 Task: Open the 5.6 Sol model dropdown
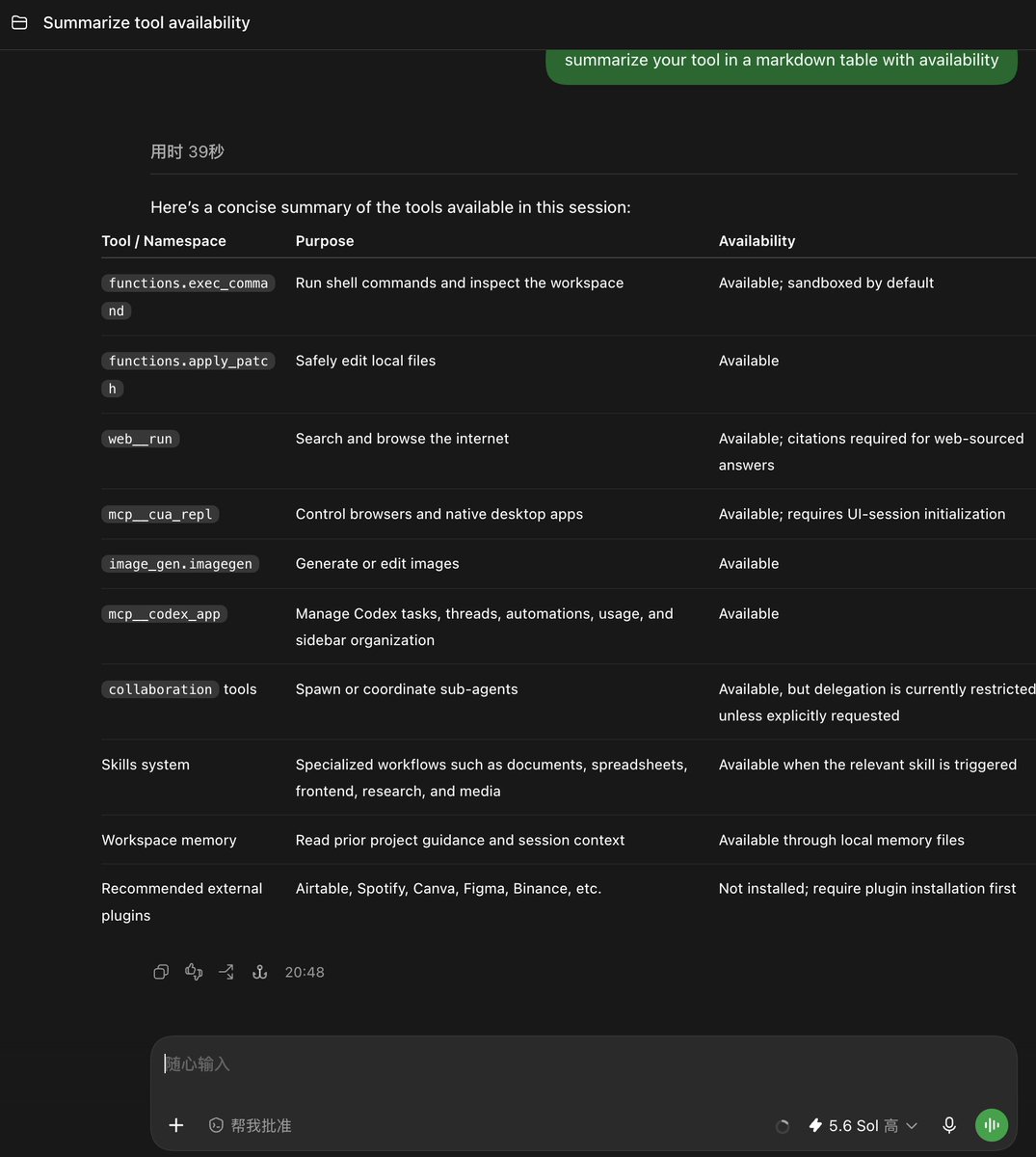pos(863,1125)
